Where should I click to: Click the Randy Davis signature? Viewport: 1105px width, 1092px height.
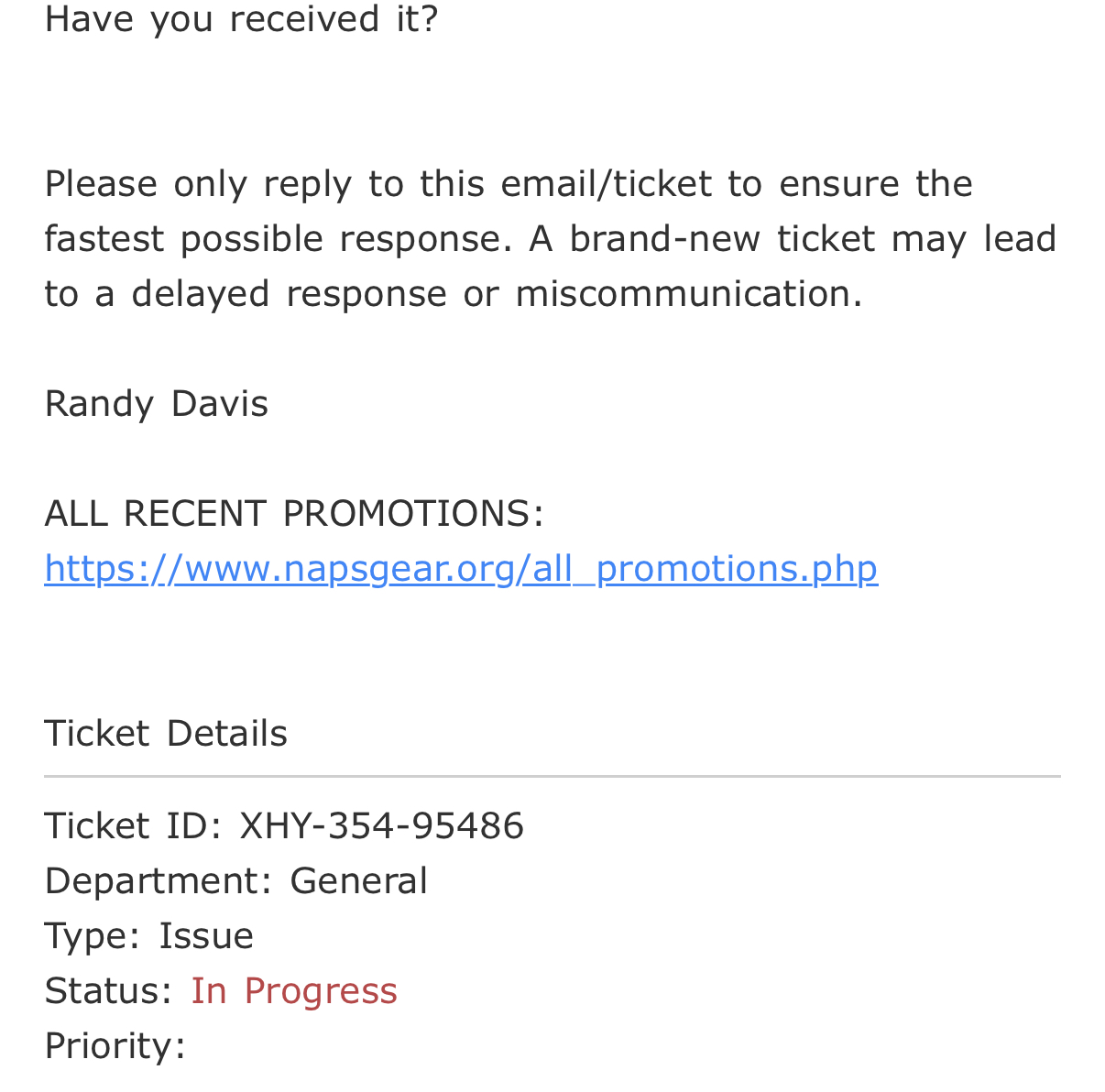coord(157,404)
